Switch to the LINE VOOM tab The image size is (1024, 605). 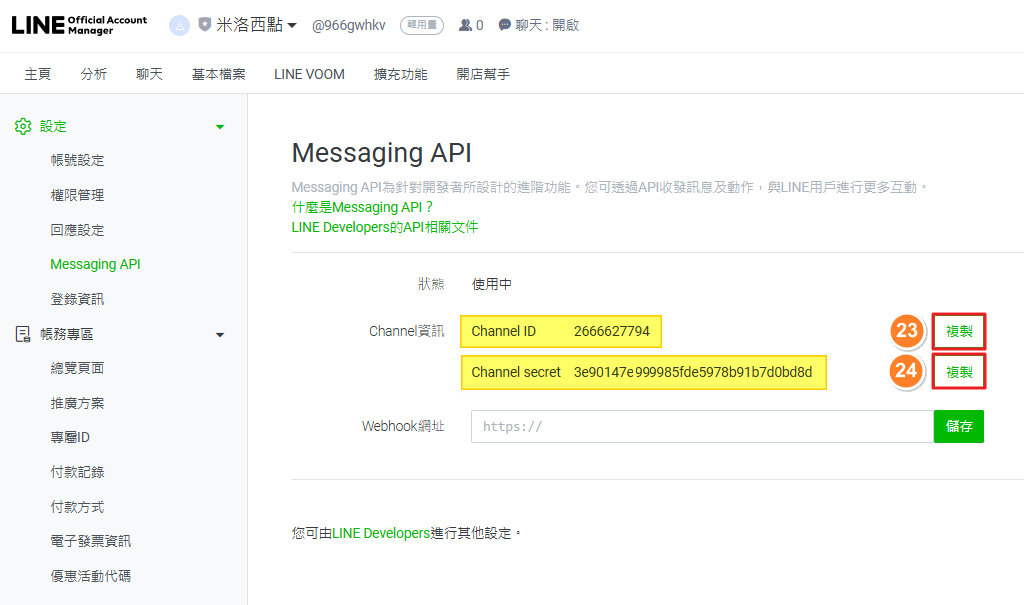[309, 74]
